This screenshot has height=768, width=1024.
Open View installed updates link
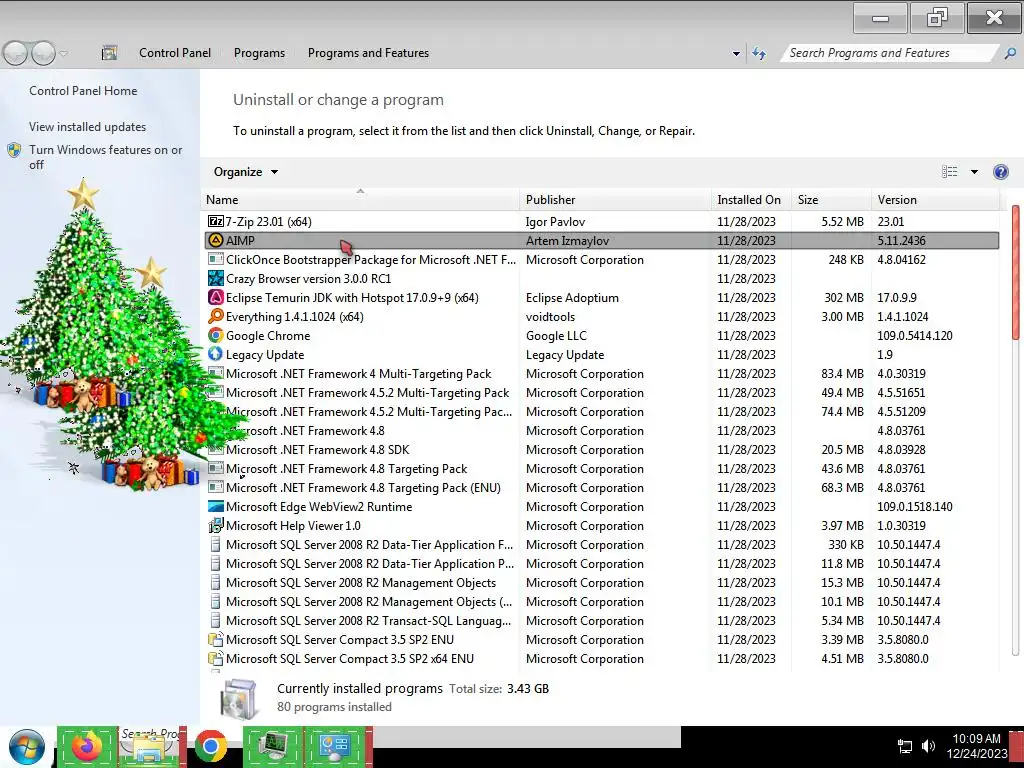coord(88,127)
